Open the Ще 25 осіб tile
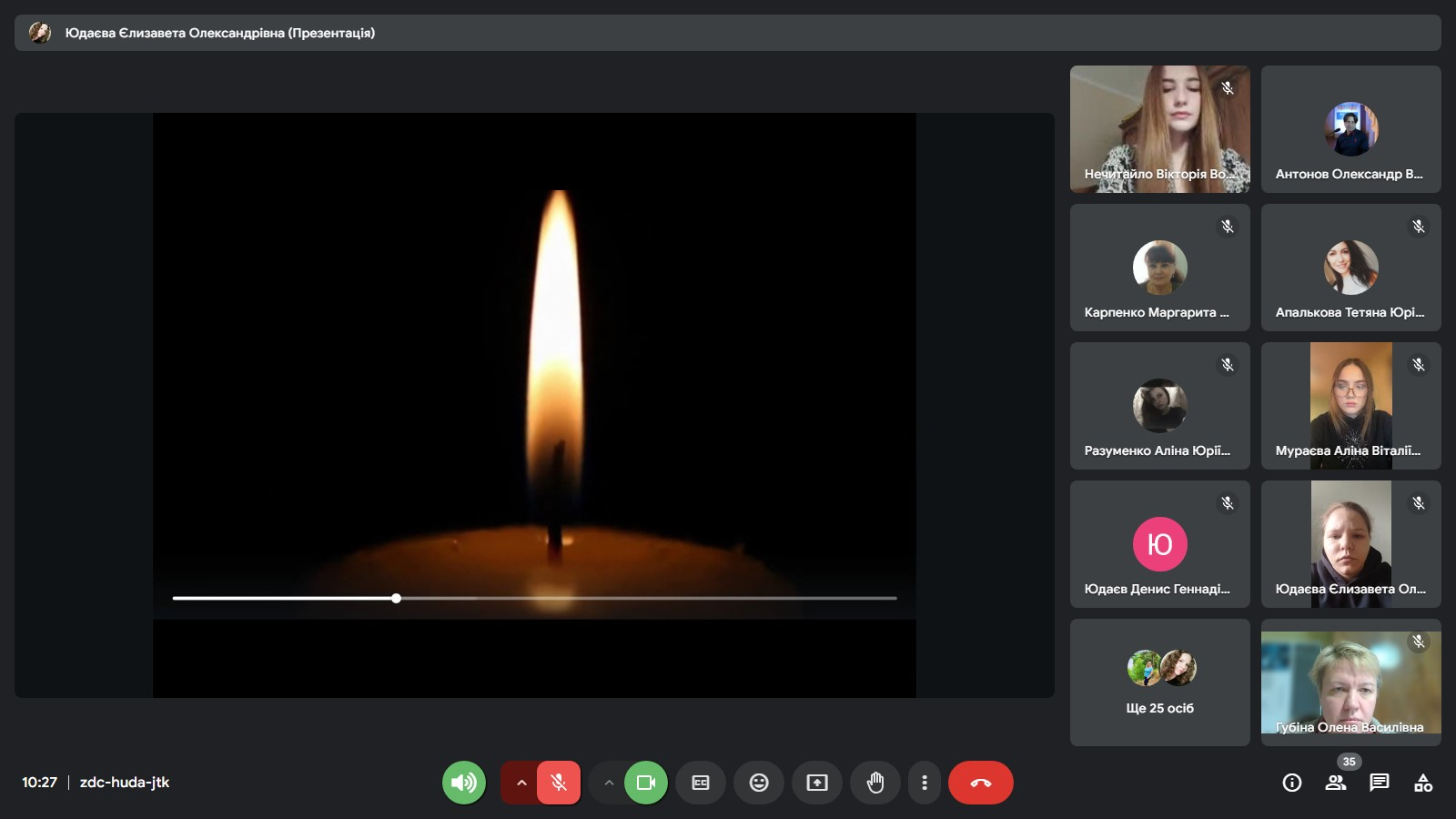The image size is (1456, 819). tap(1160, 682)
